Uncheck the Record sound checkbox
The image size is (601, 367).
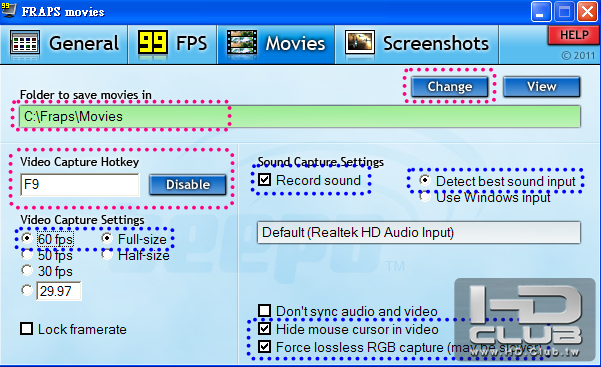pos(264,179)
